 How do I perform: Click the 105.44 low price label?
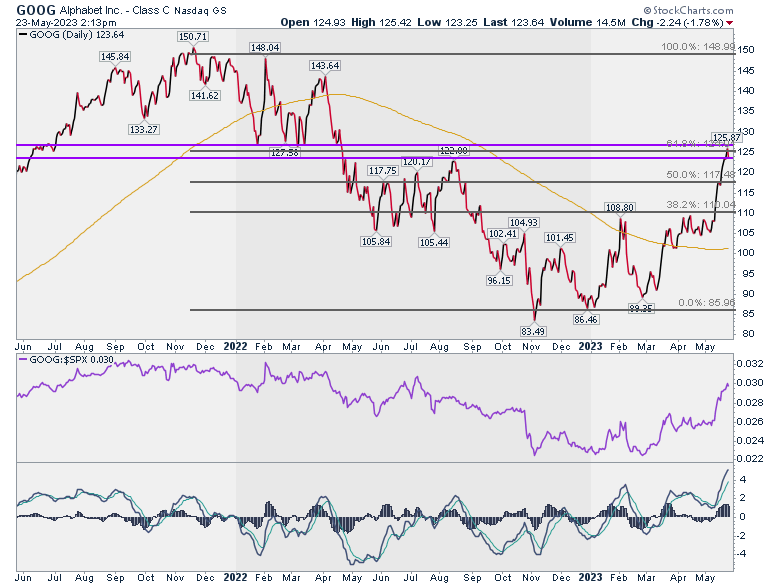[x=434, y=242]
